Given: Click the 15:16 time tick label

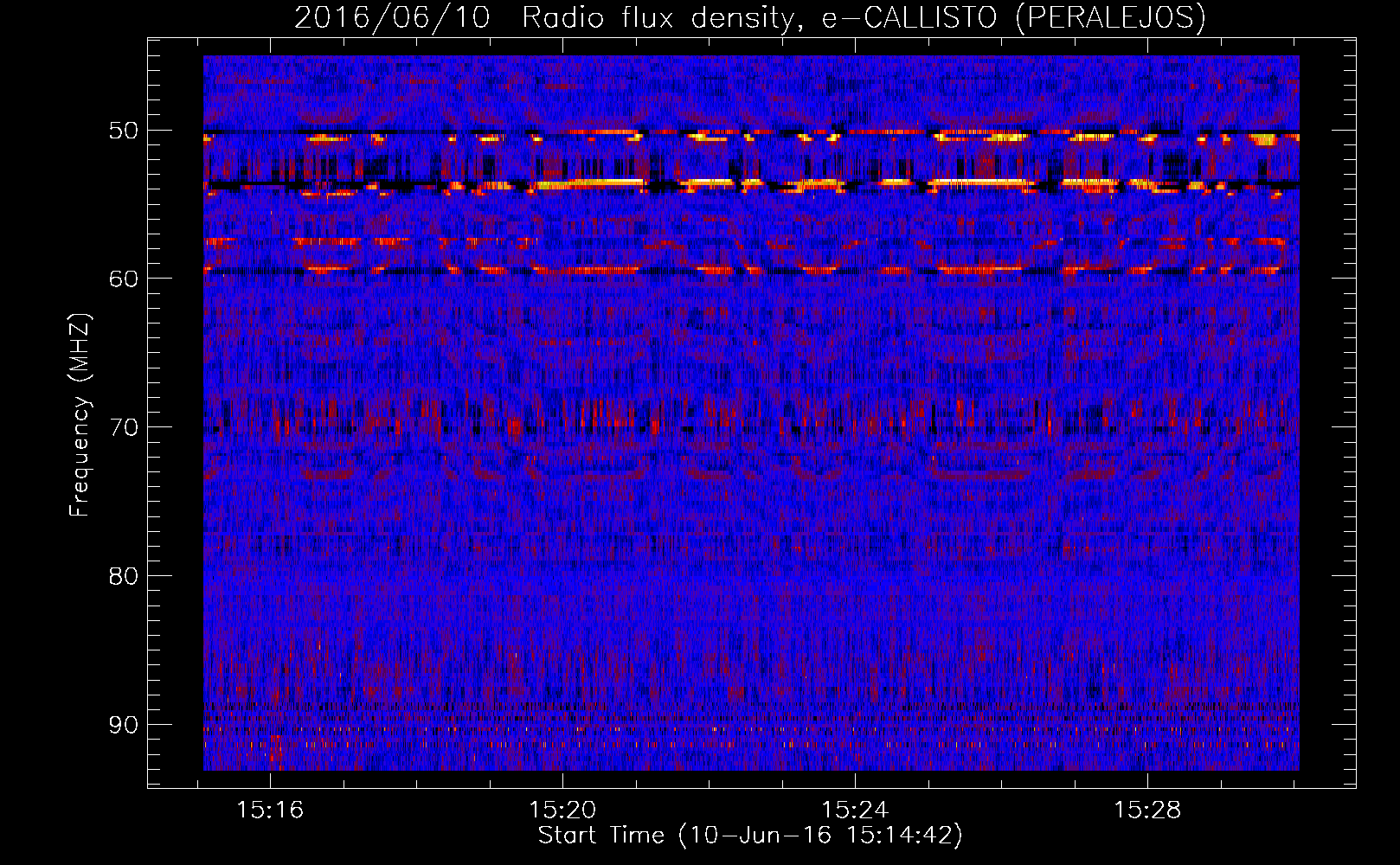Looking at the screenshot, I should 271,811.
